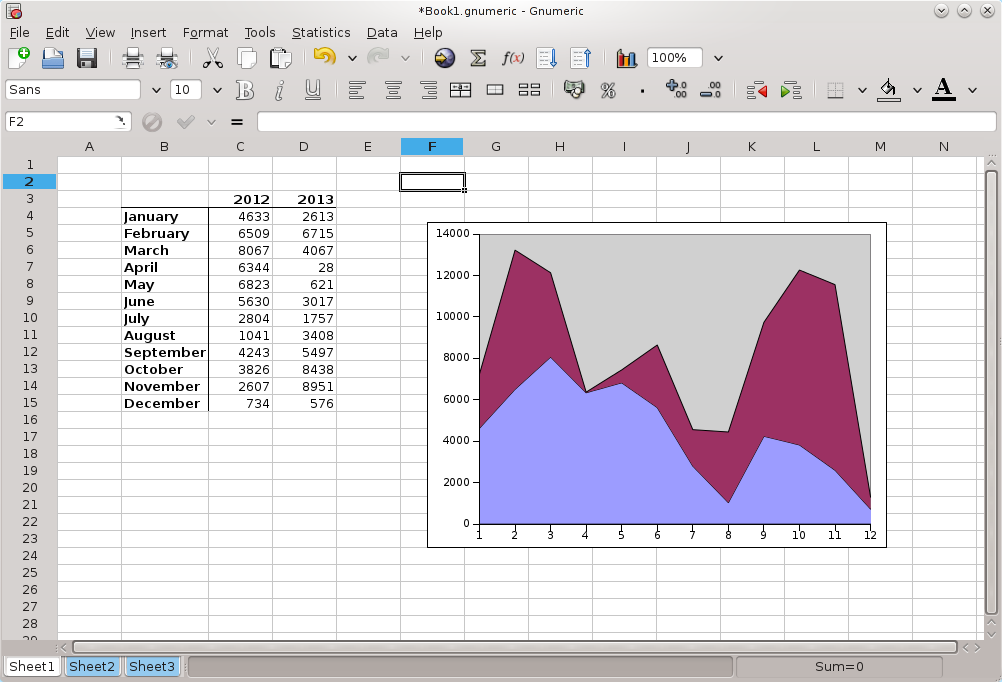Insert a chart with graph icon
Screen dimensions: 1002x682
627,58
